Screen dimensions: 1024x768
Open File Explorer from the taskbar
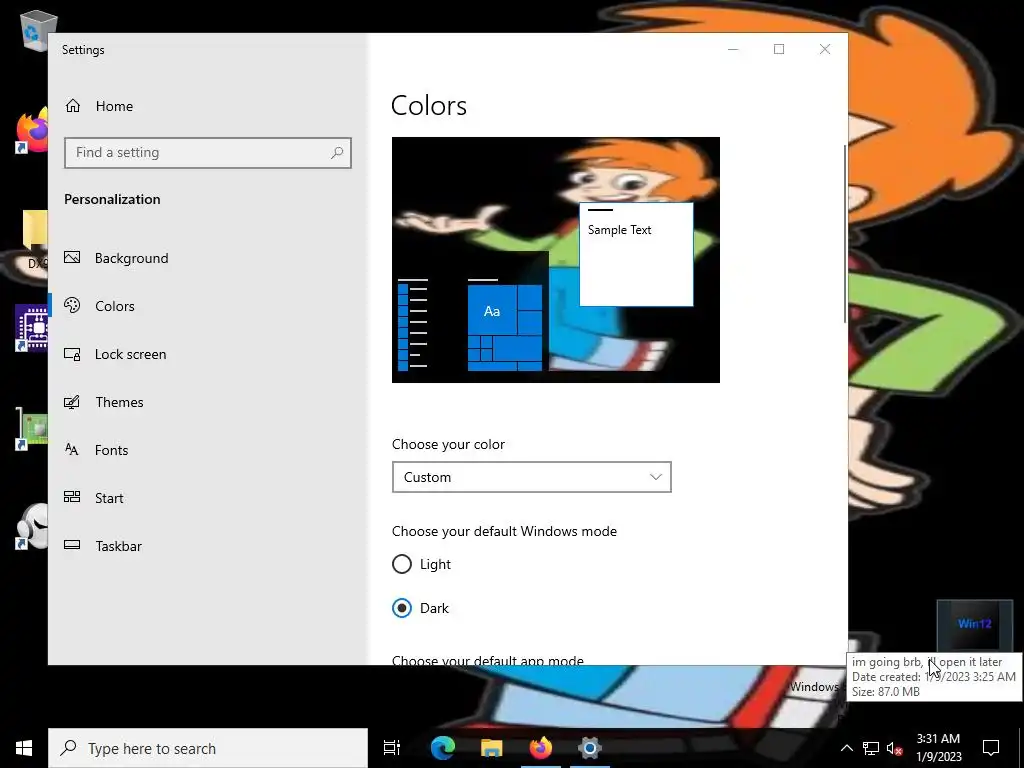491,748
